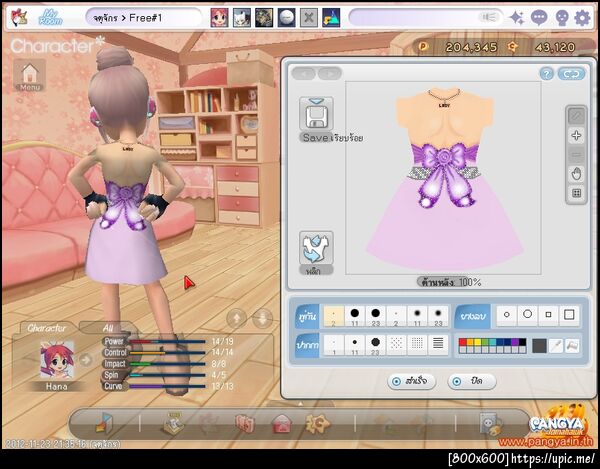Open the settings gear icon
The width and height of the screenshot is (600, 469).
pyautogui.click(x=582, y=18)
